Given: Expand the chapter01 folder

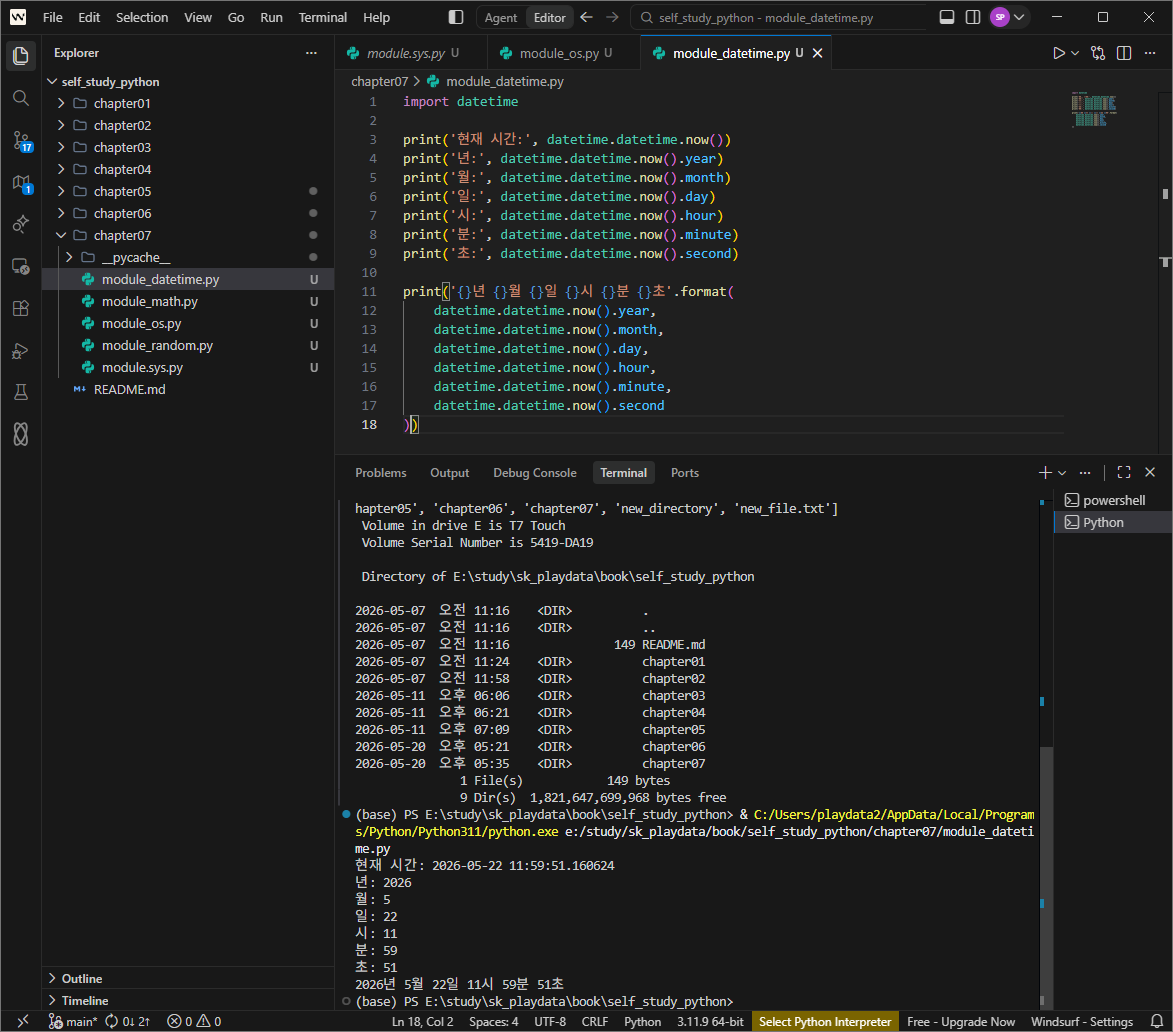Looking at the screenshot, I should 122,103.
